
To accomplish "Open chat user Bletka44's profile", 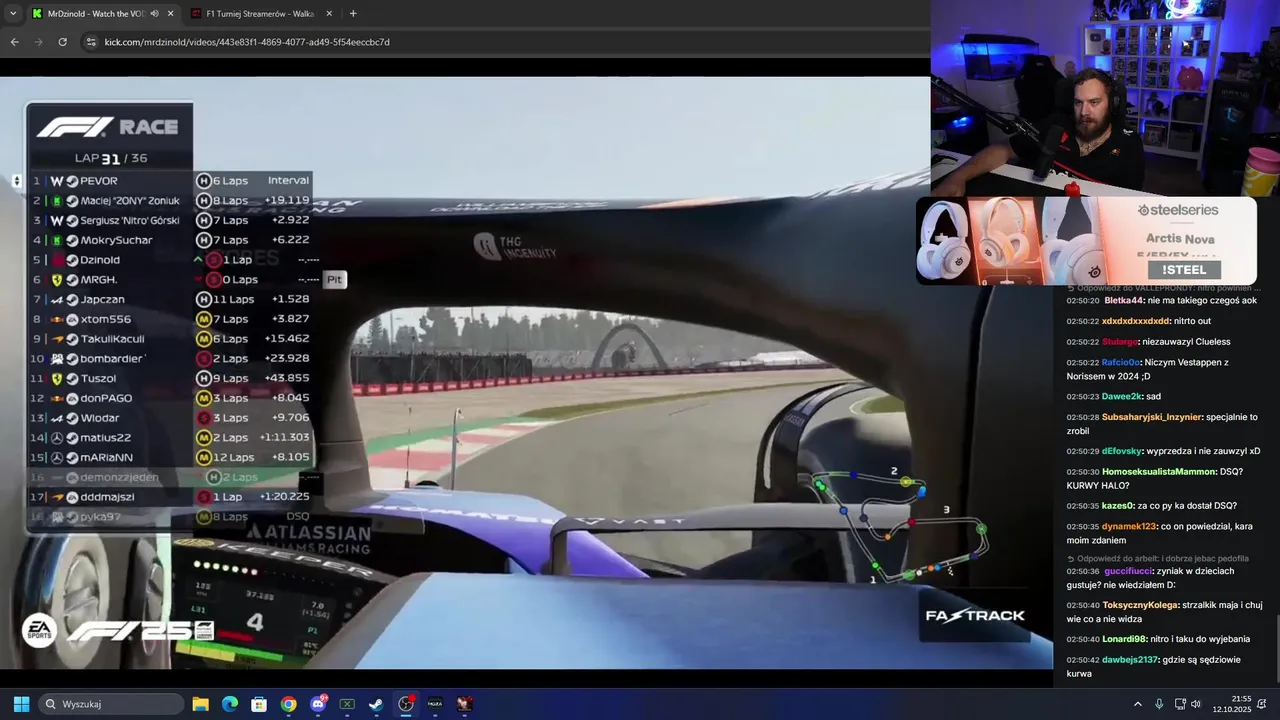I will pyautogui.click(x=1122, y=300).
